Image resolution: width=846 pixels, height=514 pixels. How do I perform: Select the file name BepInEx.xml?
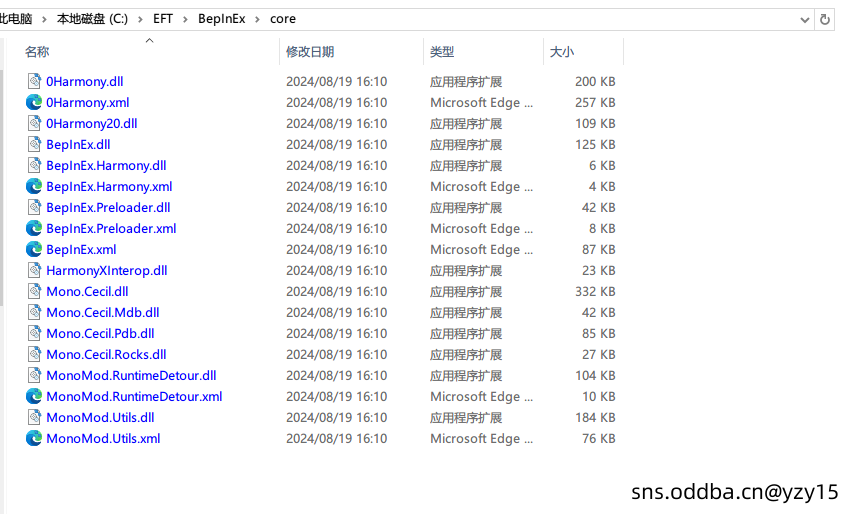(x=81, y=250)
